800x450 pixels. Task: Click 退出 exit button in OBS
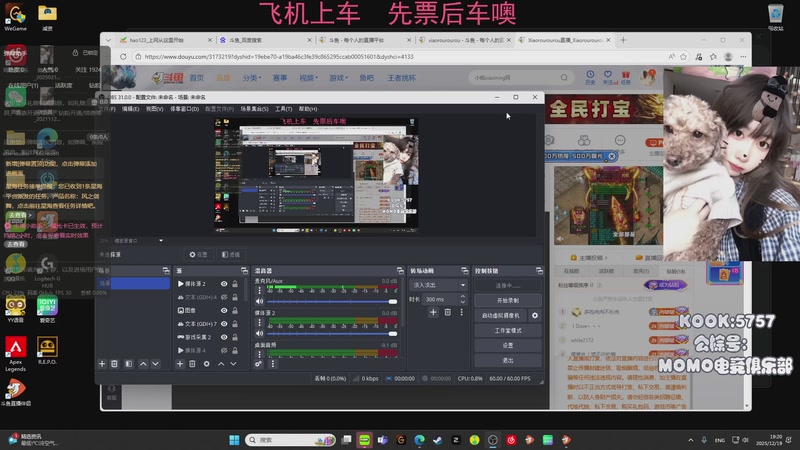pyautogui.click(x=508, y=360)
